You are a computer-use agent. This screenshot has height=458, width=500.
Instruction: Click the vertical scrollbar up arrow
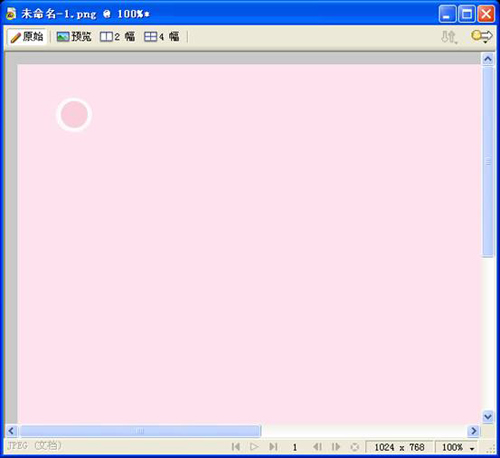pos(488,59)
